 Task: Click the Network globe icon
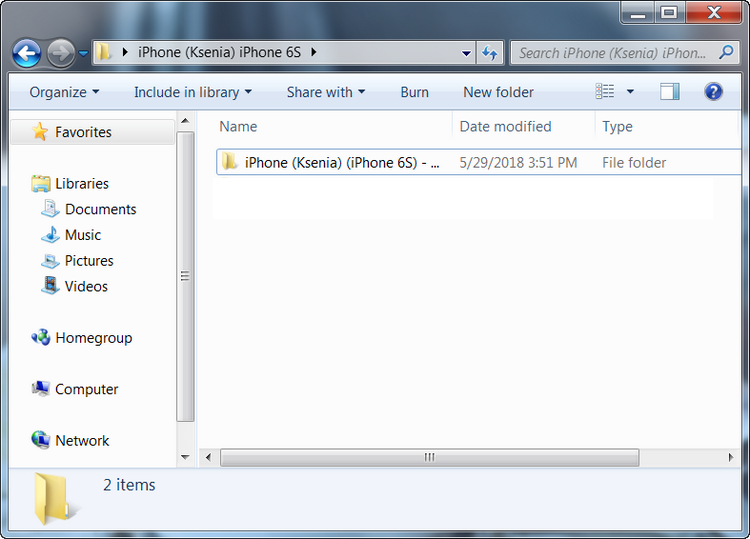click(41, 440)
